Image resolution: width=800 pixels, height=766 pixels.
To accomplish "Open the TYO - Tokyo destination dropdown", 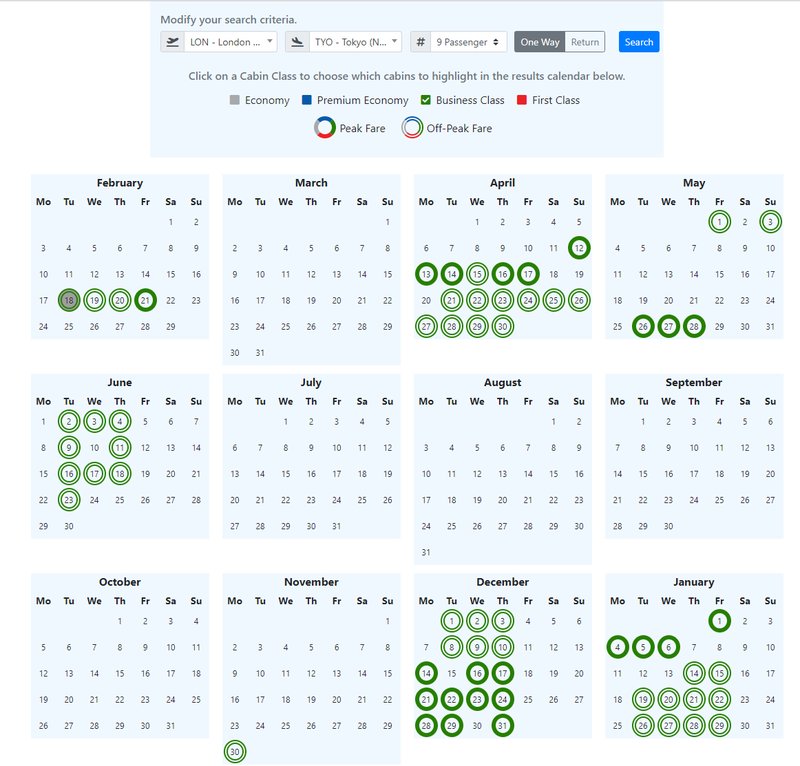I will (356, 42).
